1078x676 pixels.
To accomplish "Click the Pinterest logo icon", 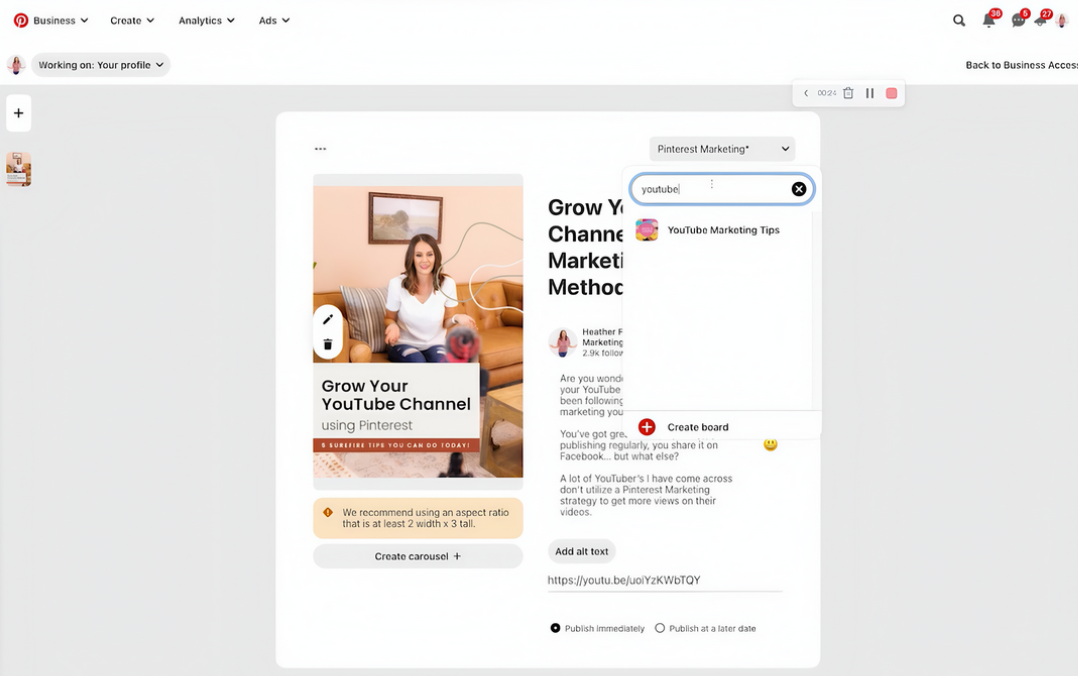I will point(21,20).
